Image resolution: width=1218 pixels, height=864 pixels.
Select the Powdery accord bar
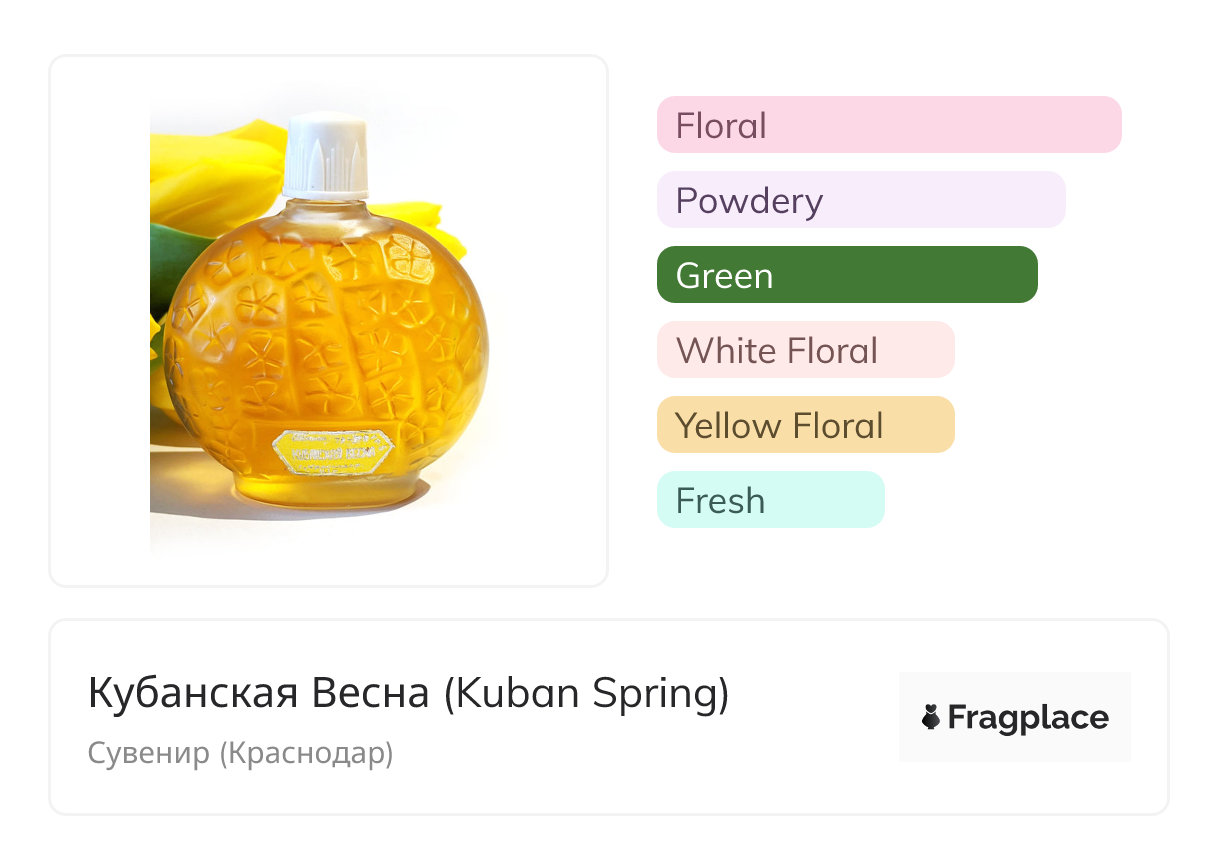[x=860, y=200]
